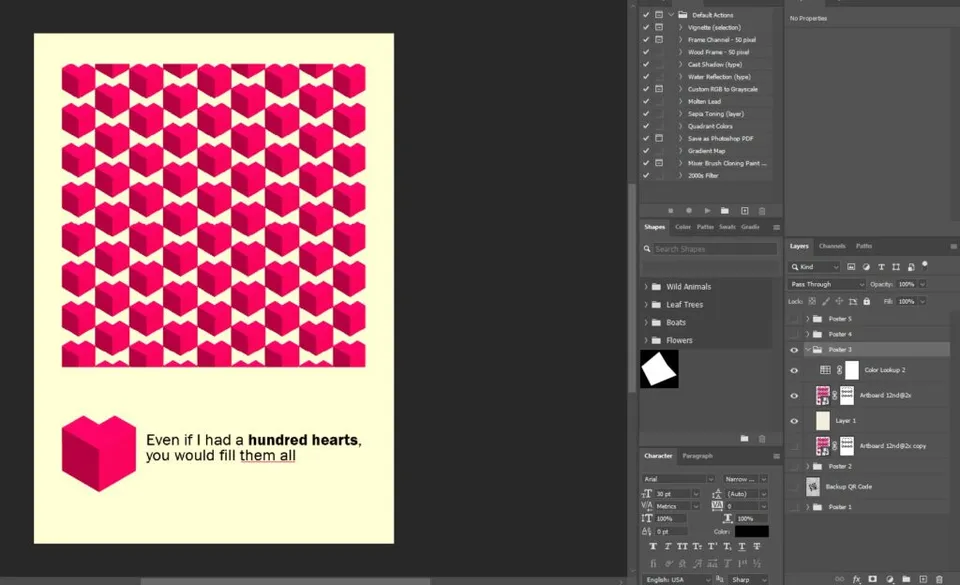The image size is (960, 585).
Task: Collapse the Poster 3 group
Action: 808,349
